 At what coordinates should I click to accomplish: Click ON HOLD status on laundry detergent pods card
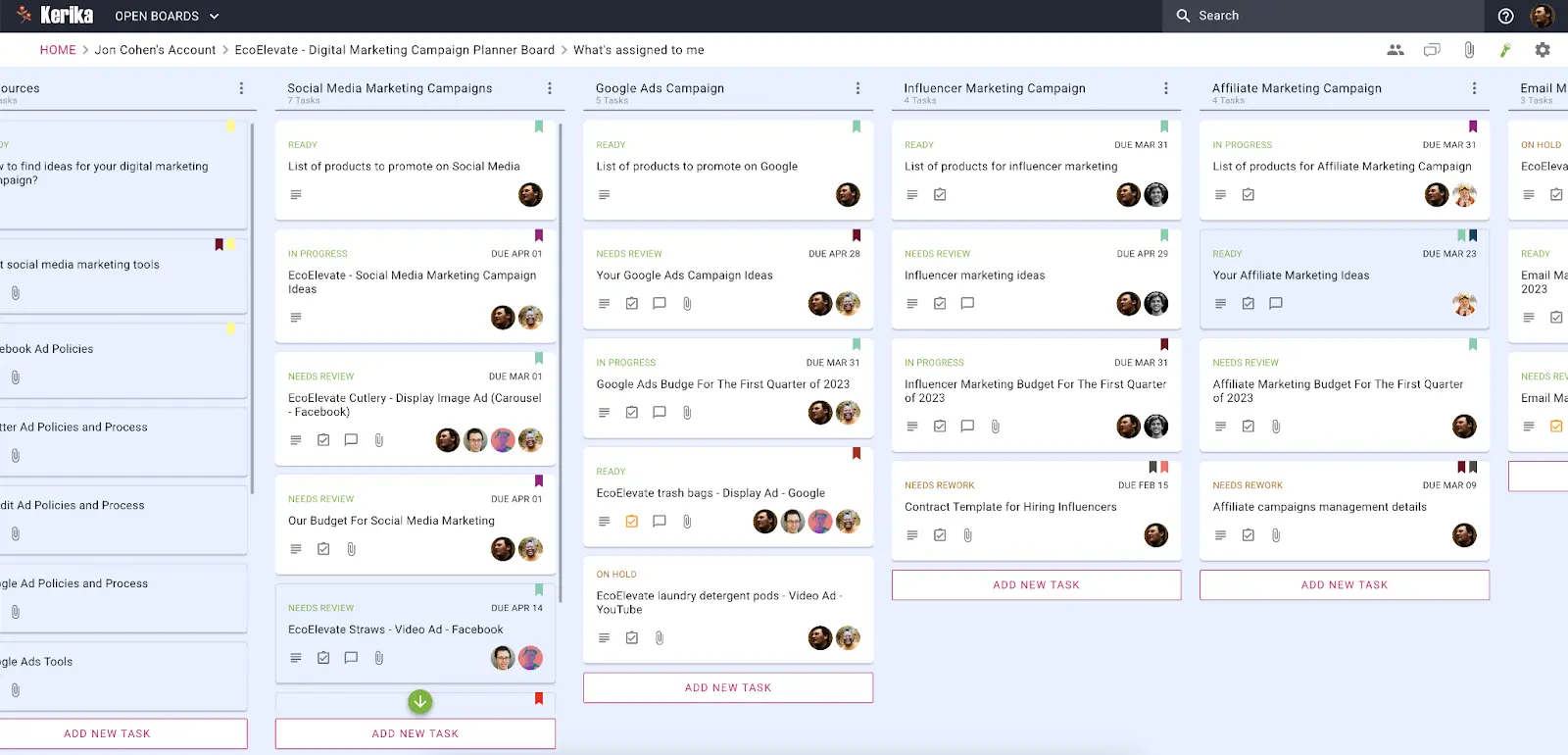click(x=616, y=575)
